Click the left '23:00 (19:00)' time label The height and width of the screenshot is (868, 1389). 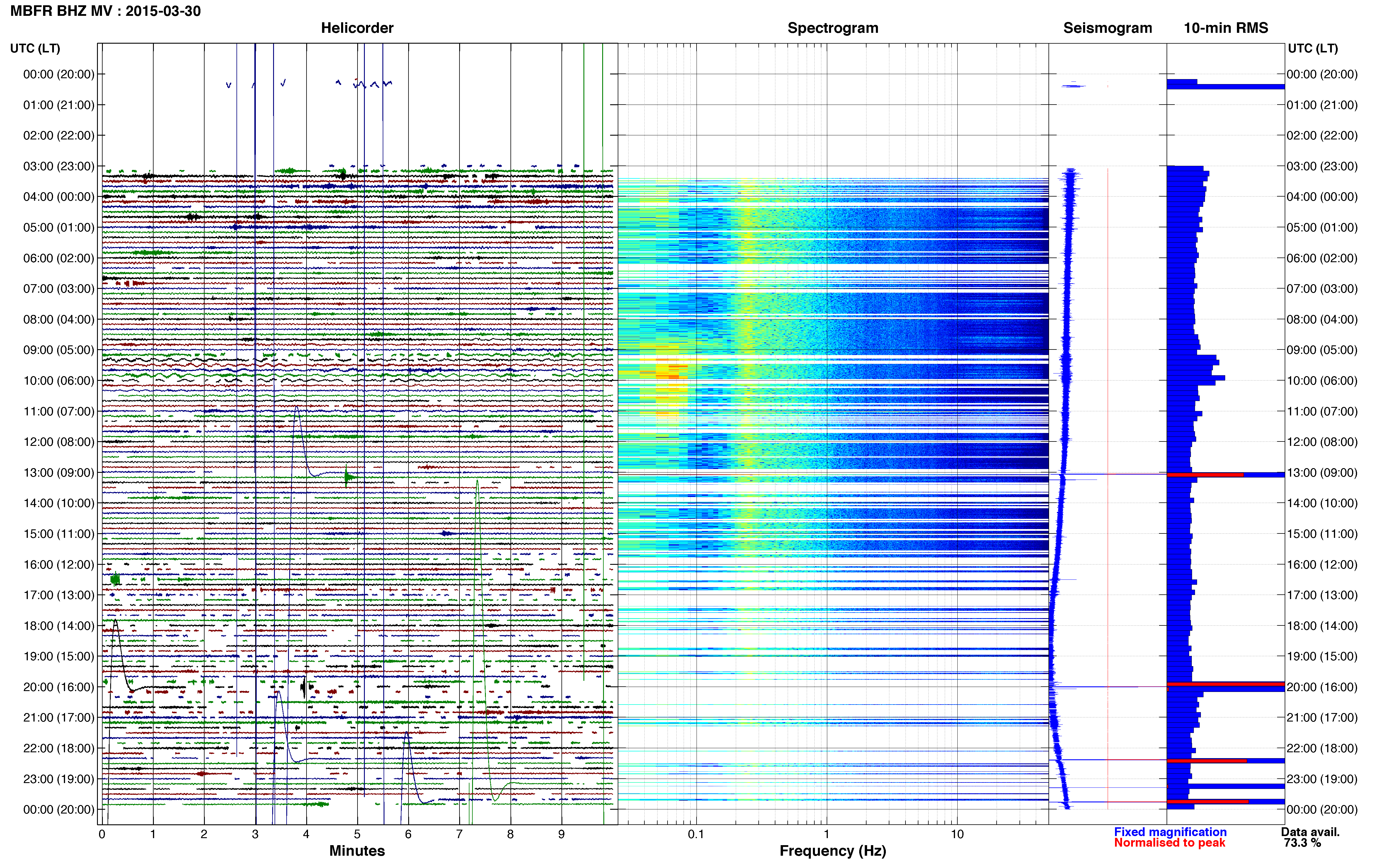click(x=59, y=778)
